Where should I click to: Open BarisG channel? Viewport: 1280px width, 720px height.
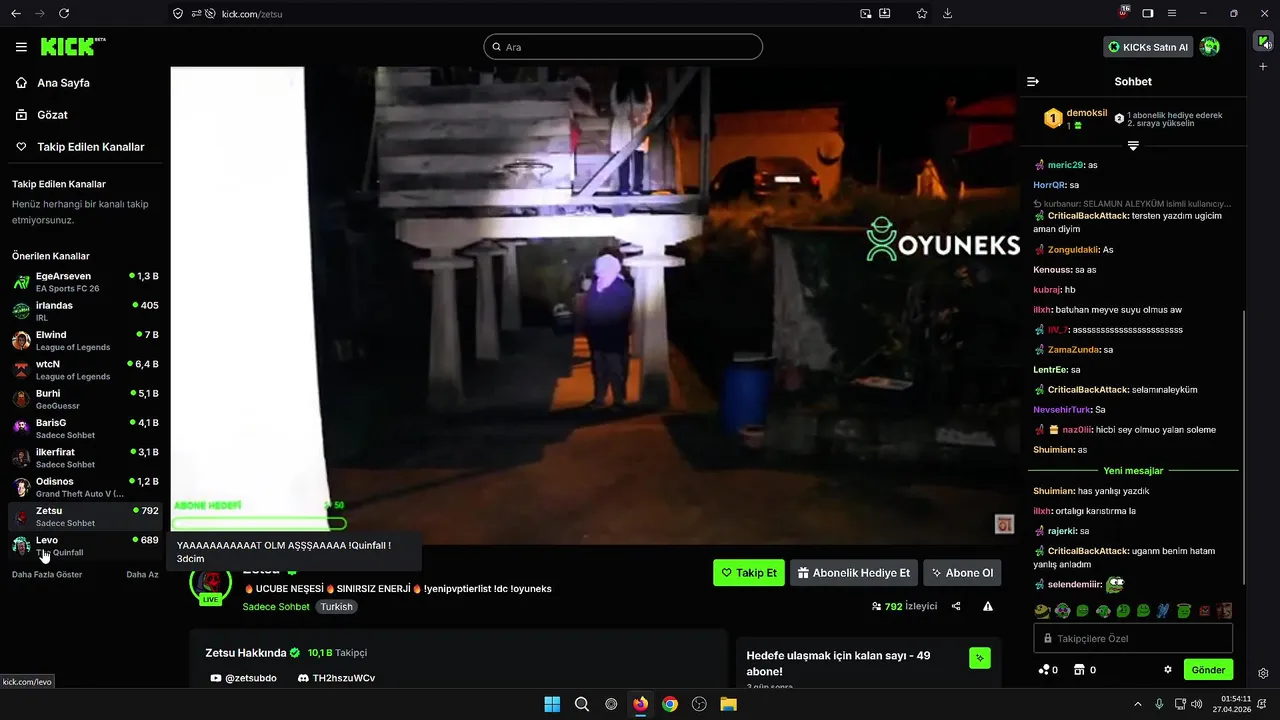tap(85, 428)
